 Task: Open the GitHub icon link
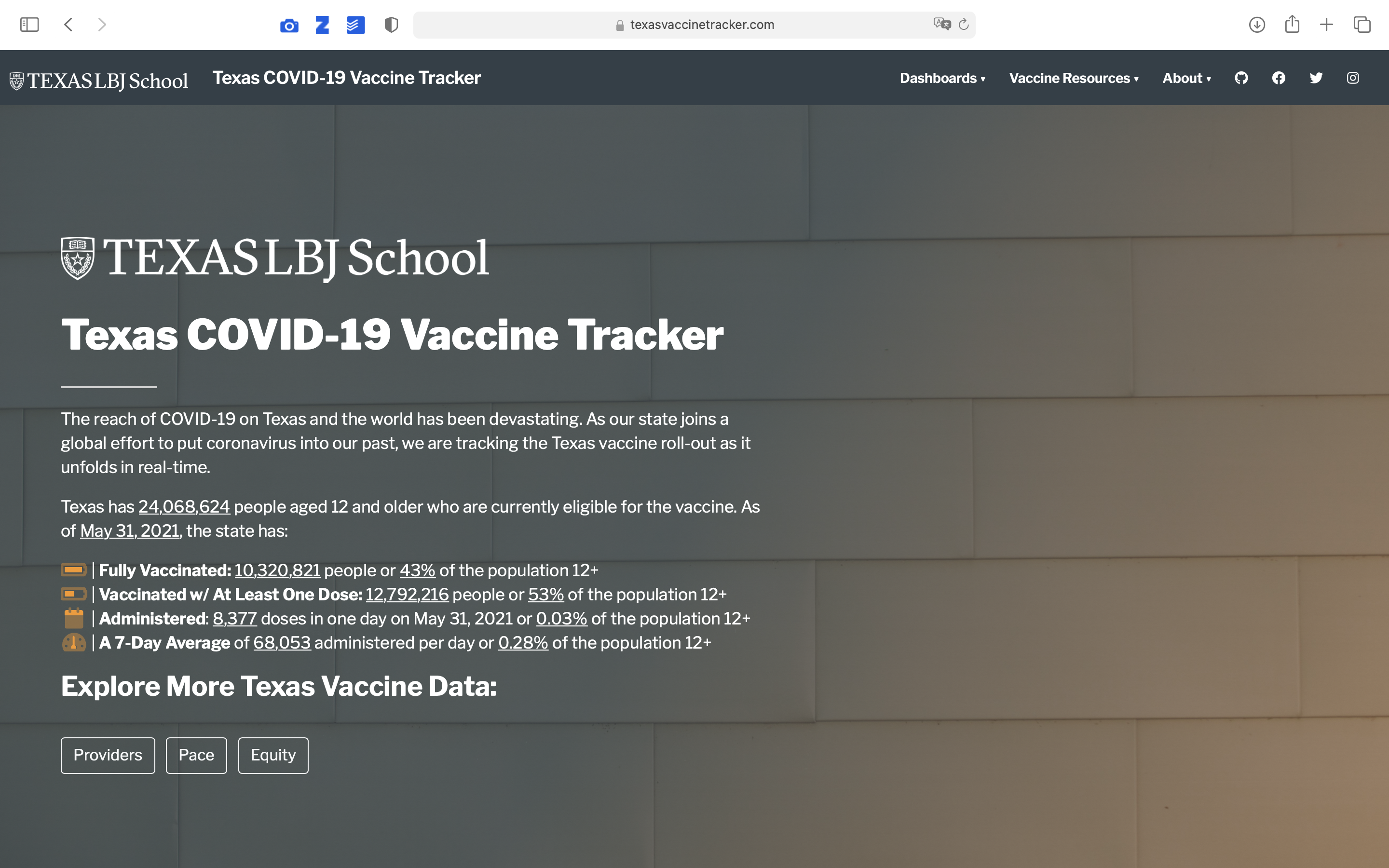click(x=1241, y=78)
